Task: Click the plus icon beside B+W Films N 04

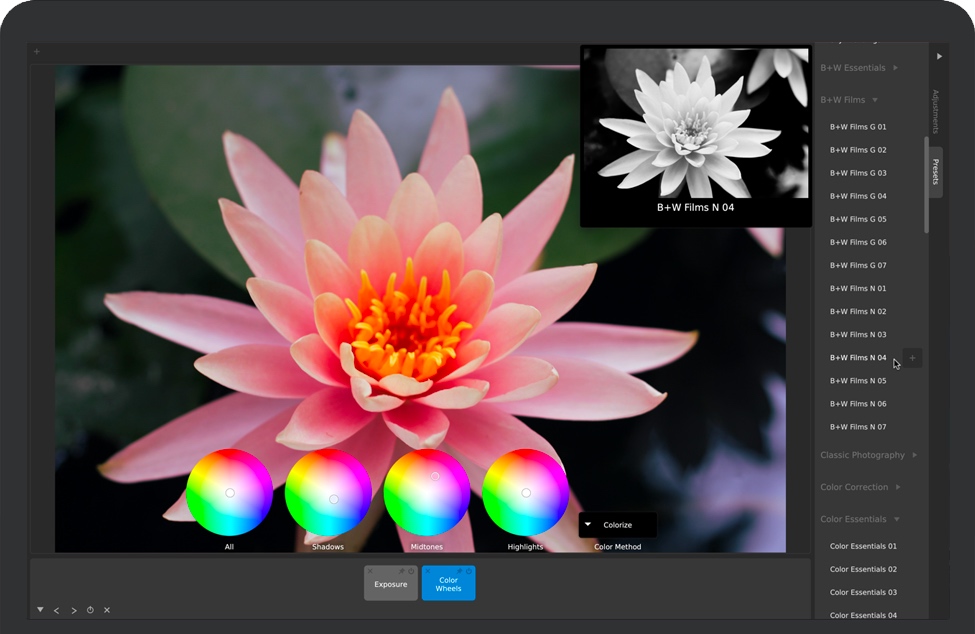Action: click(x=912, y=358)
